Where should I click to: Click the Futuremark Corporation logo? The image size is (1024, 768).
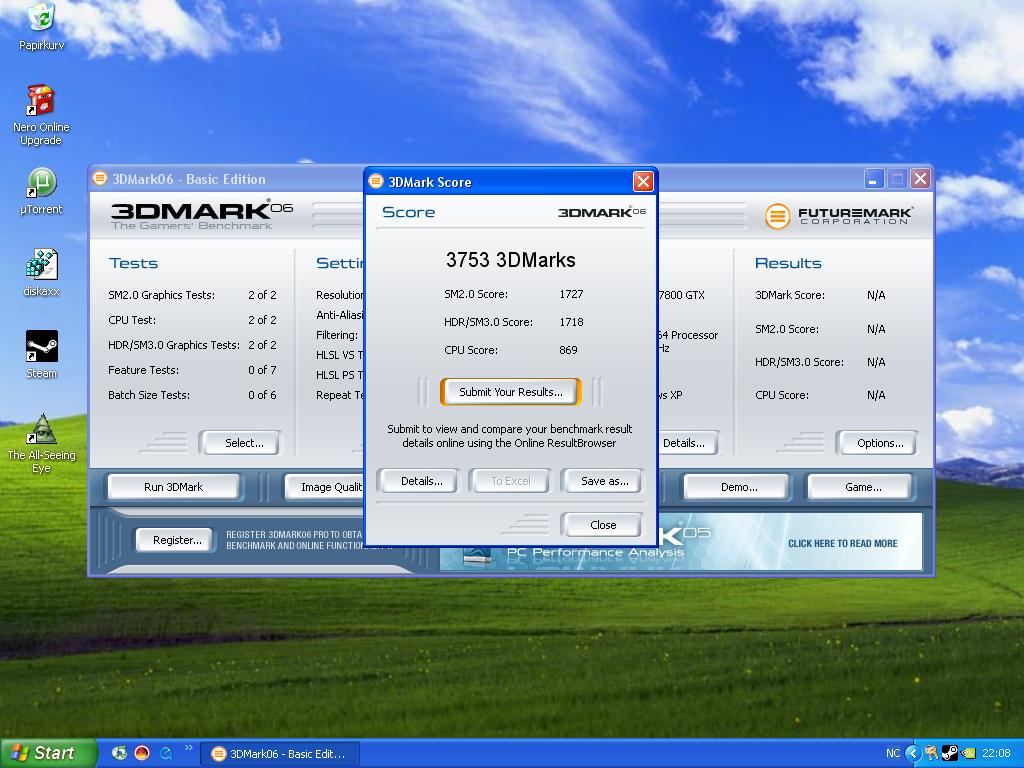(839, 216)
